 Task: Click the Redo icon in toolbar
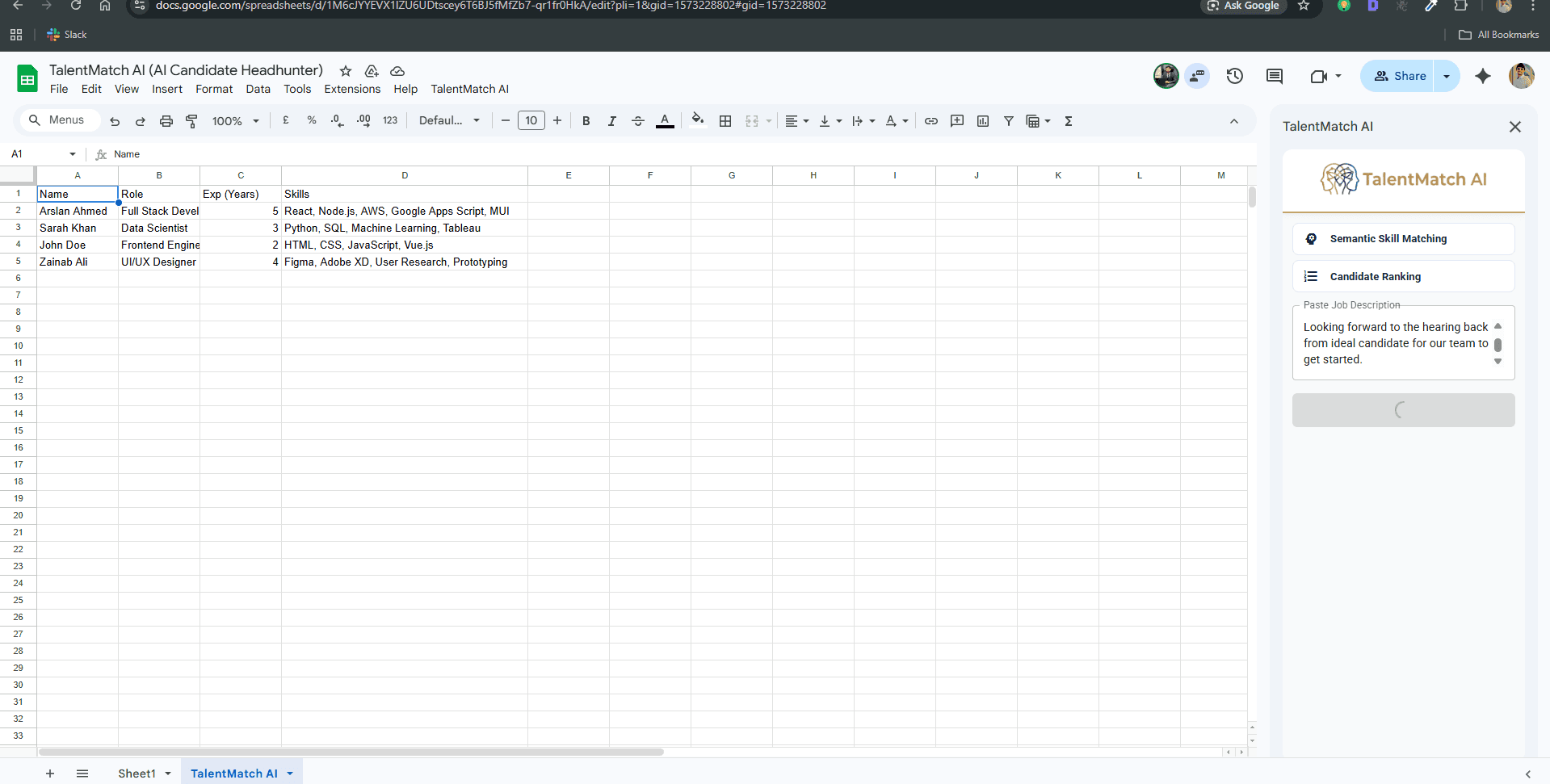140,121
